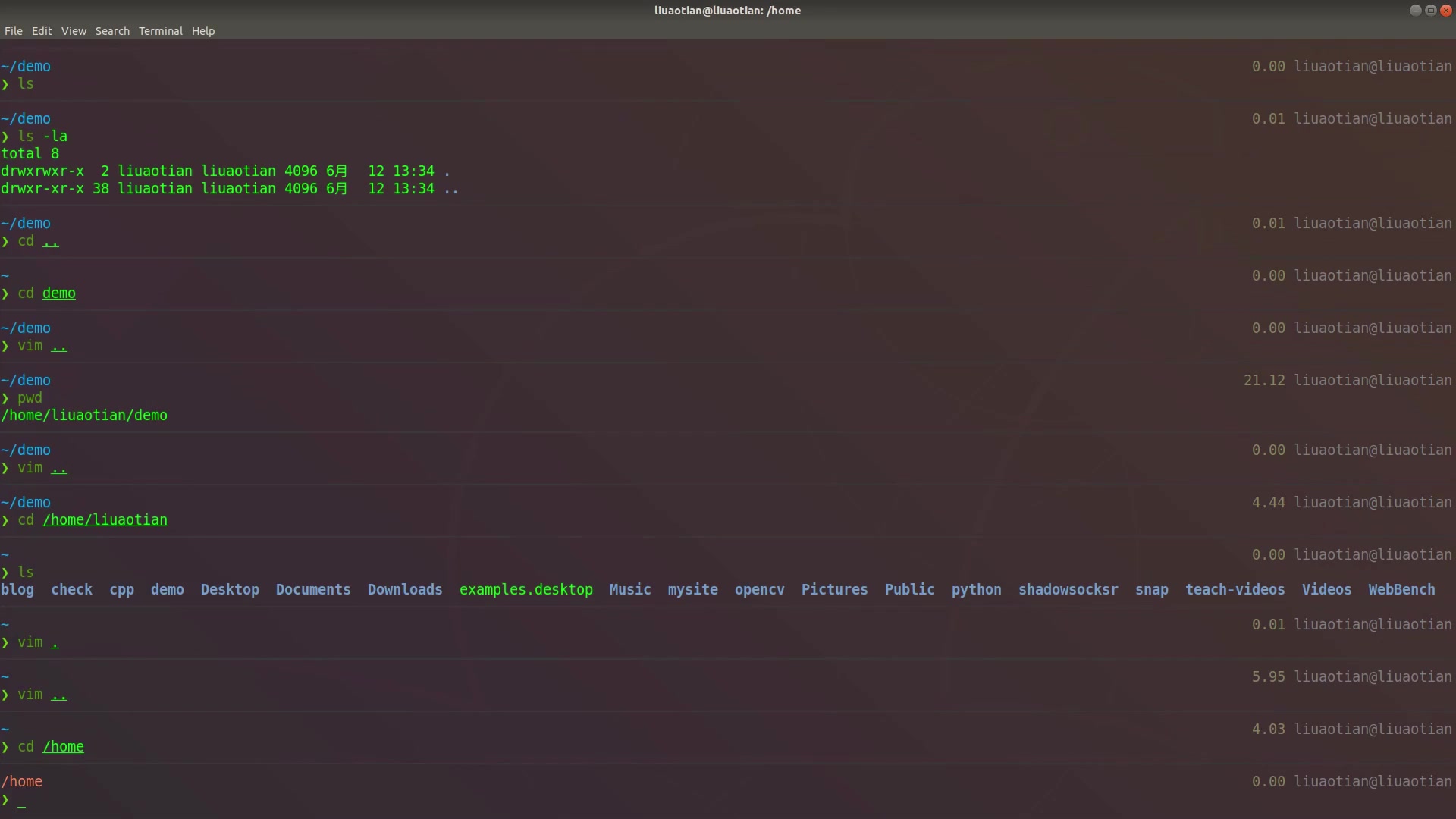
Task: Click the underlined /home/liuaotian path
Action: pos(105,519)
